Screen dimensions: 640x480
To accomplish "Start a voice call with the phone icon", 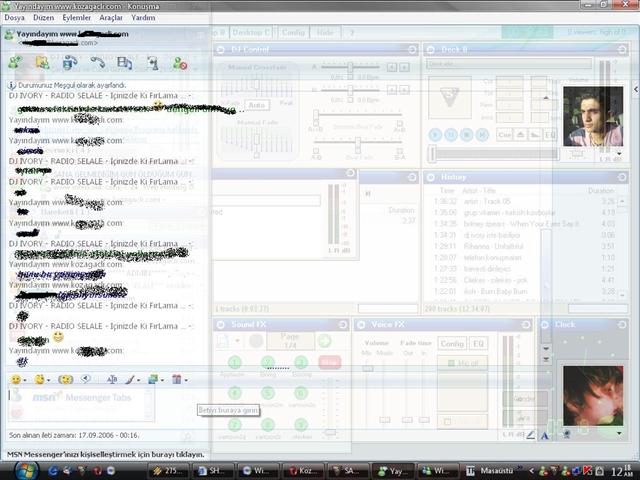I will [x=98, y=62].
